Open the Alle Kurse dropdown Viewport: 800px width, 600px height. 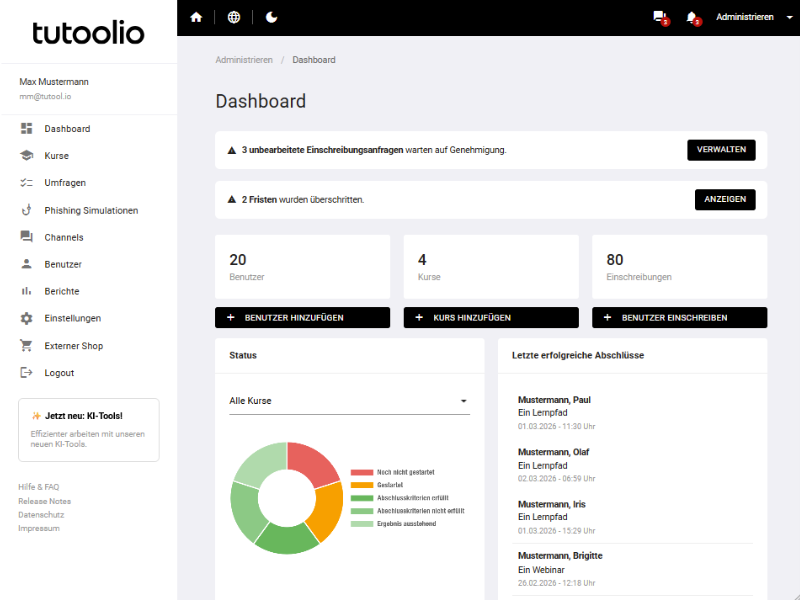click(349, 401)
